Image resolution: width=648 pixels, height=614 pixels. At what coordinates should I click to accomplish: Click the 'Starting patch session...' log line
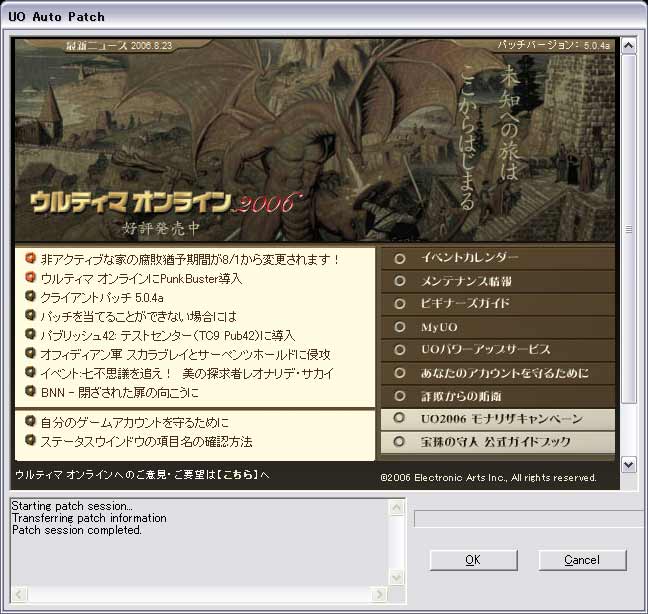[72, 506]
